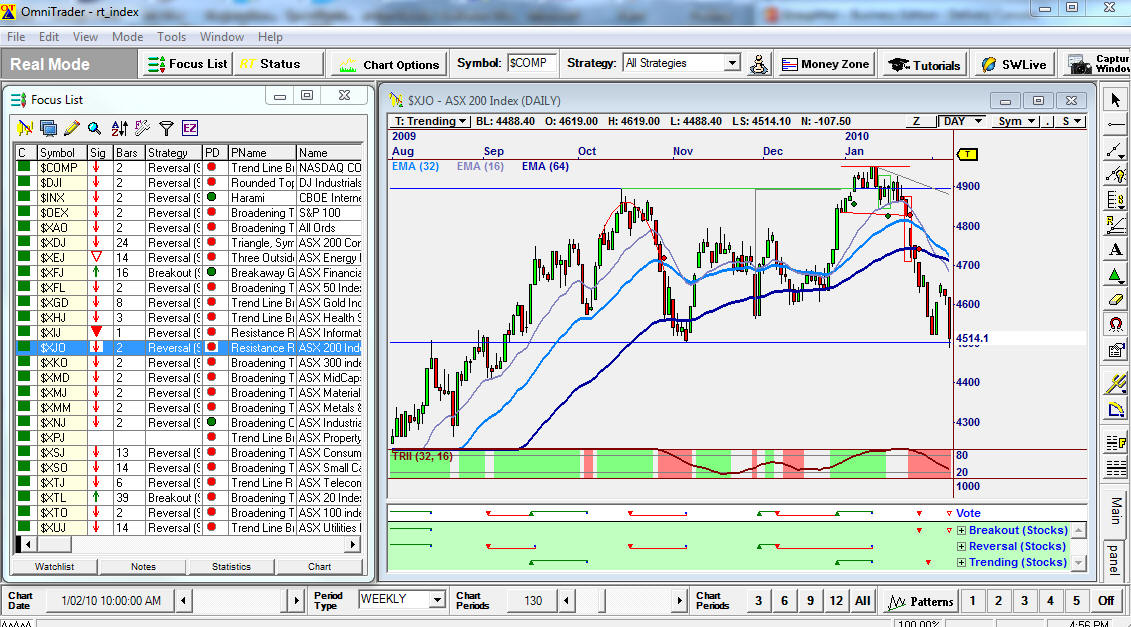The width and height of the screenshot is (1131, 627).
Task: Toggle the red magnet snap tool
Action: (1116, 325)
